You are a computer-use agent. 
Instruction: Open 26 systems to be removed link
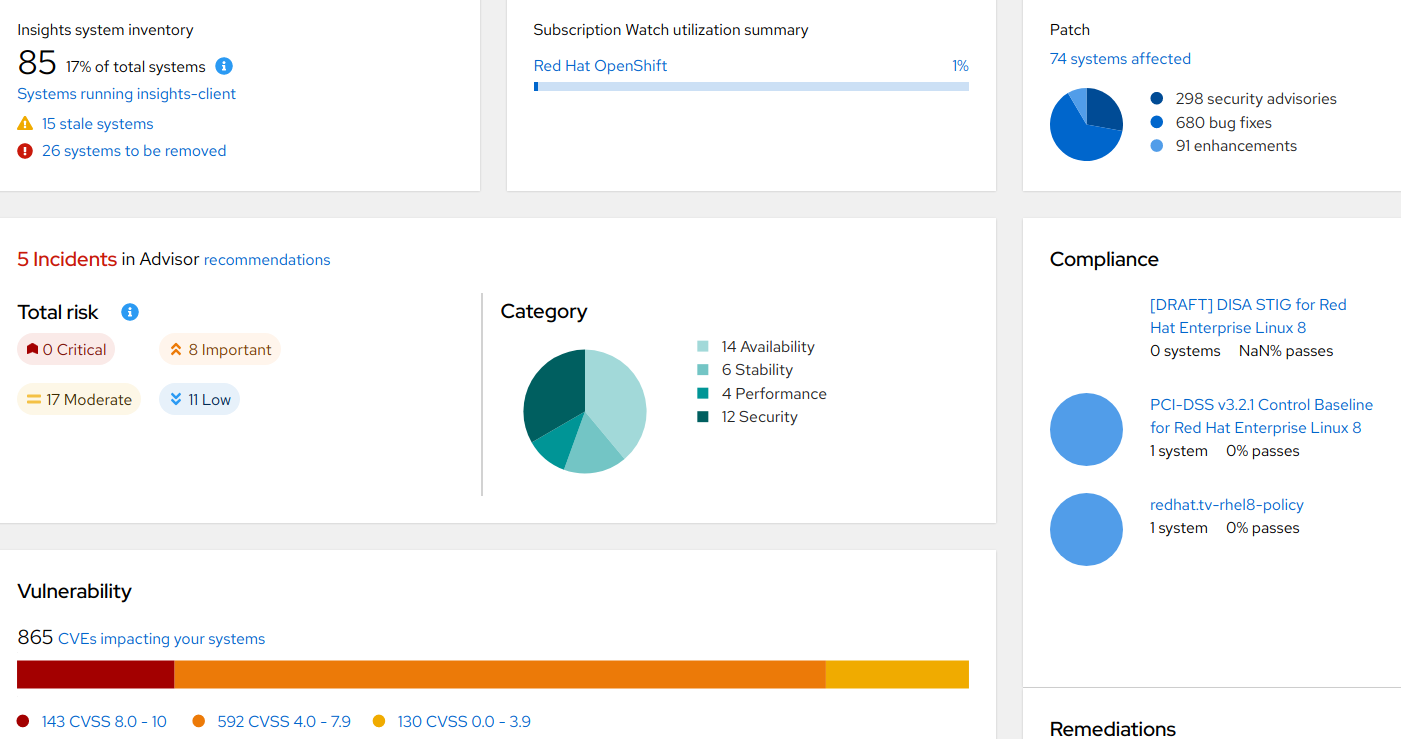coord(134,151)
